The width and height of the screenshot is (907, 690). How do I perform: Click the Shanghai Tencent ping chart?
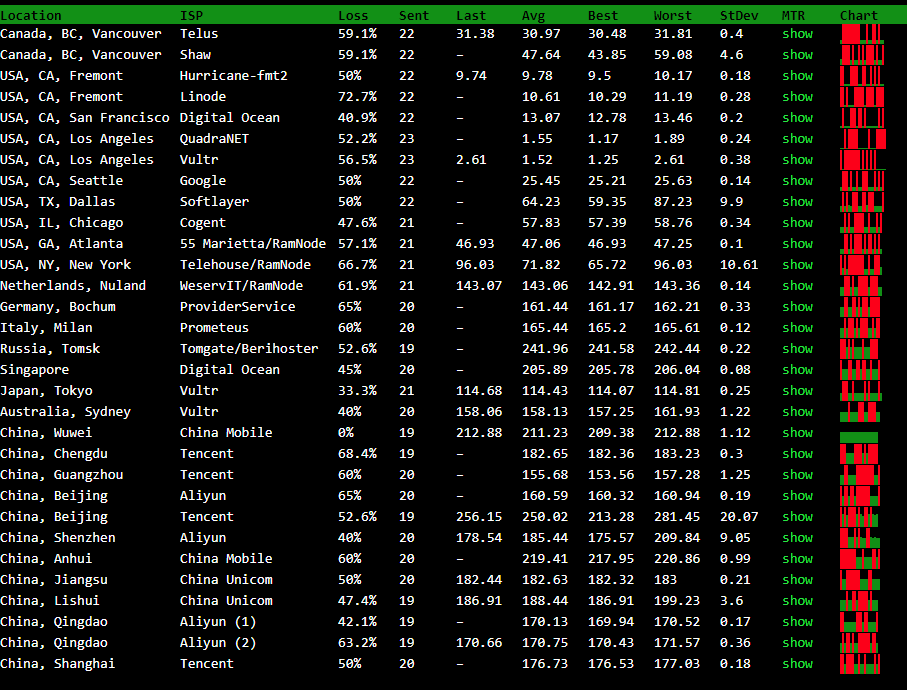[860, 663]
